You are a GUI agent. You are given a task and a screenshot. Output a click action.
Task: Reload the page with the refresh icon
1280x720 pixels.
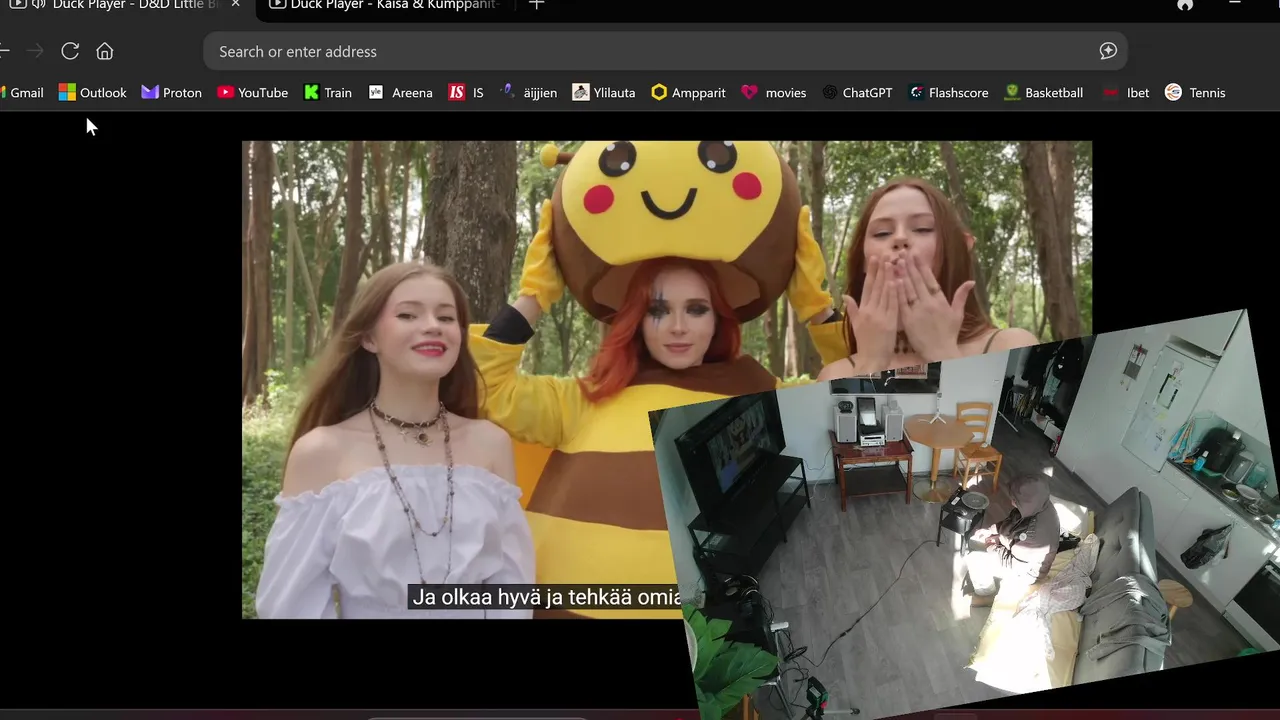70,51
